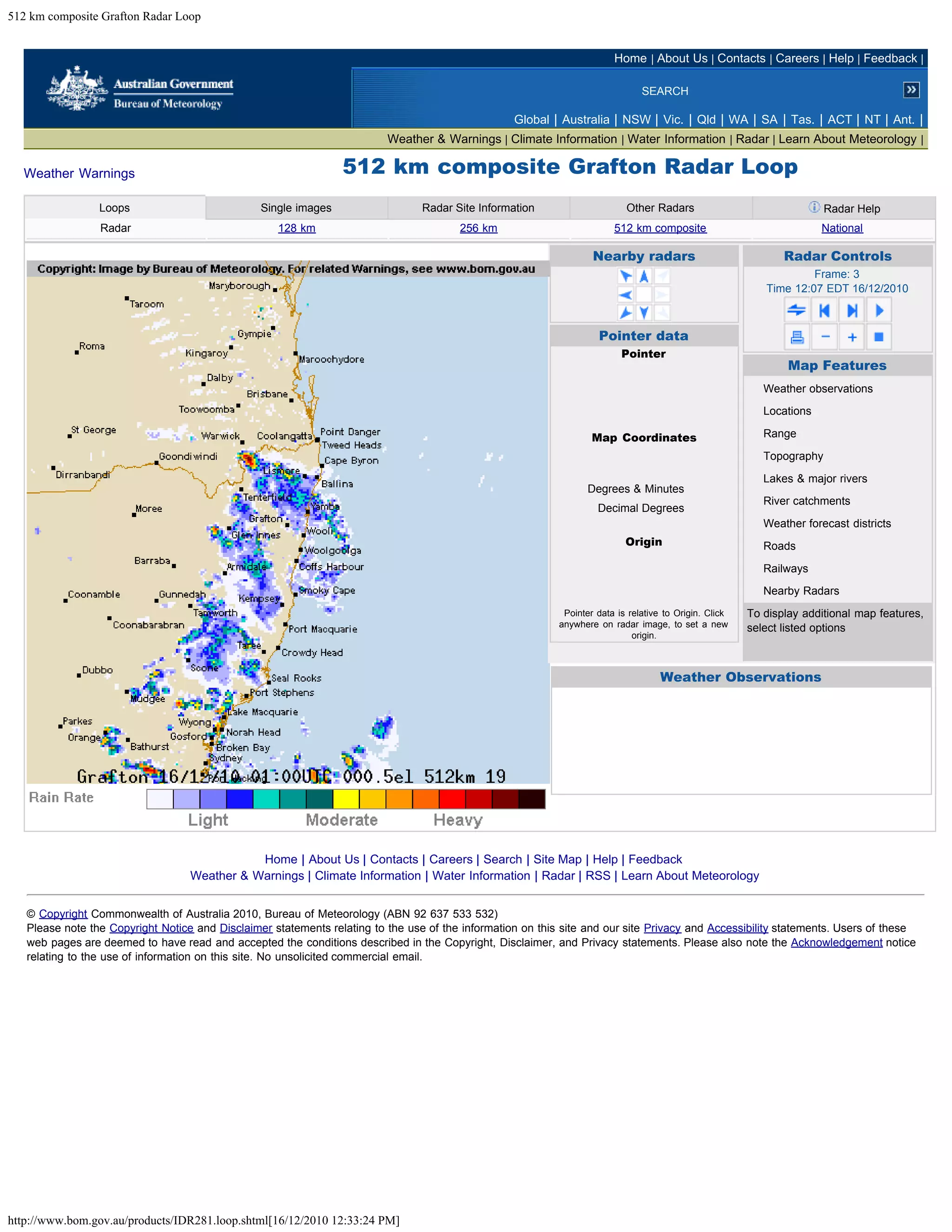Open the 256 km radar link

tap(478, 228)
